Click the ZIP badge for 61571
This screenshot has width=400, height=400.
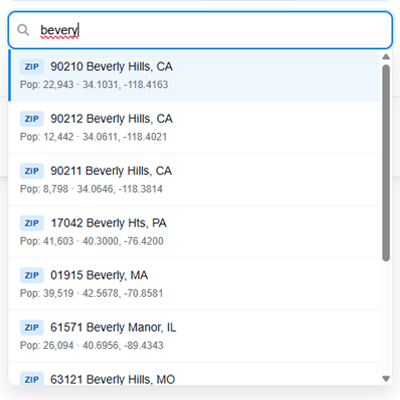[32, 327]
